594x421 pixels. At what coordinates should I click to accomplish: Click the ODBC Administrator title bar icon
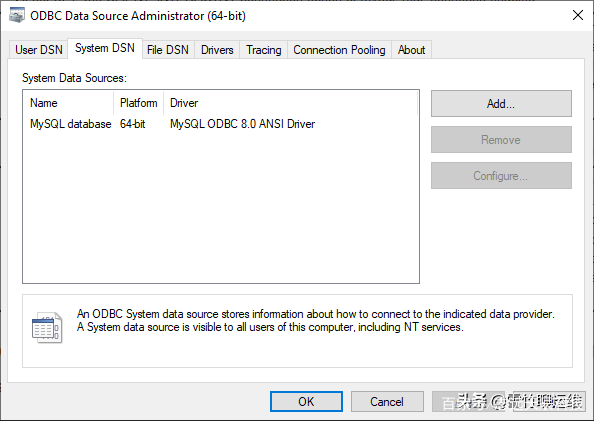point(17,16)
